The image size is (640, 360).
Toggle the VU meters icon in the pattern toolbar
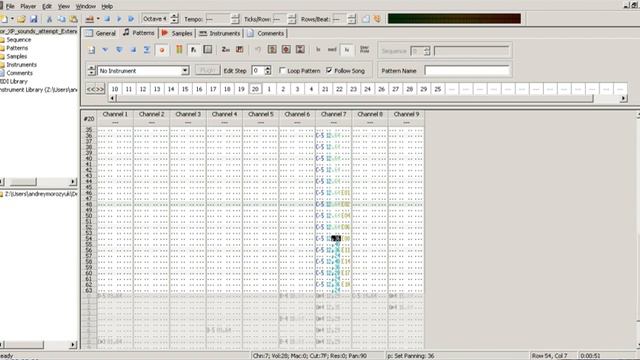(179, 50)
